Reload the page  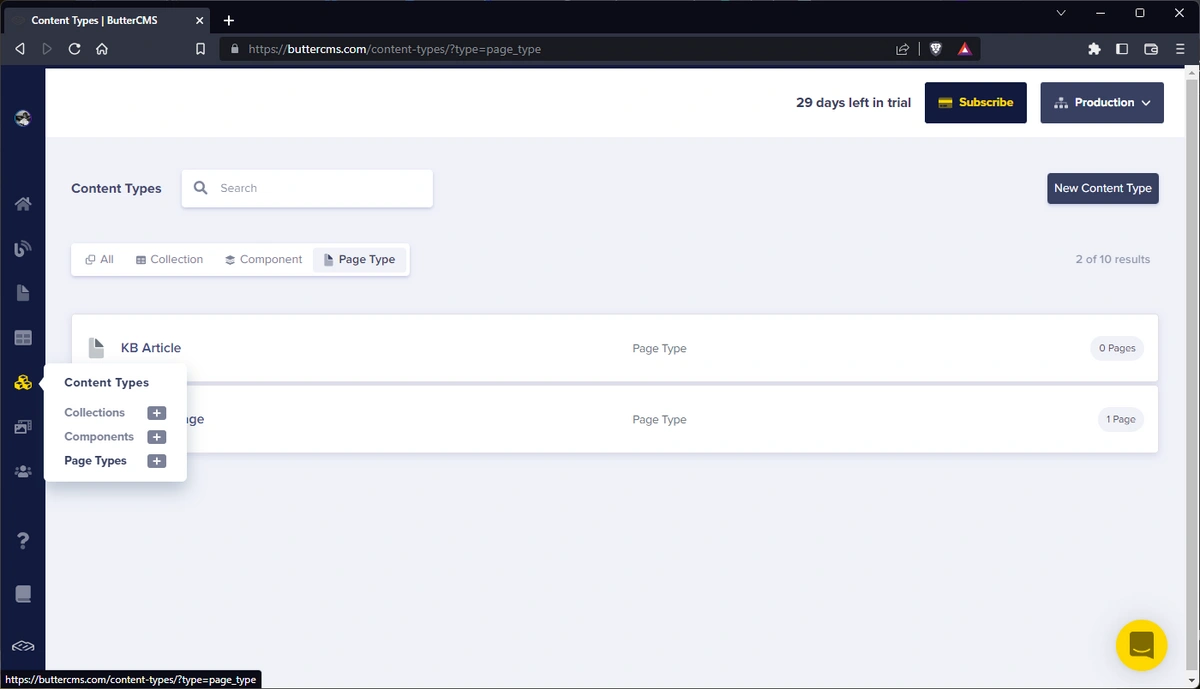(74, 48)
